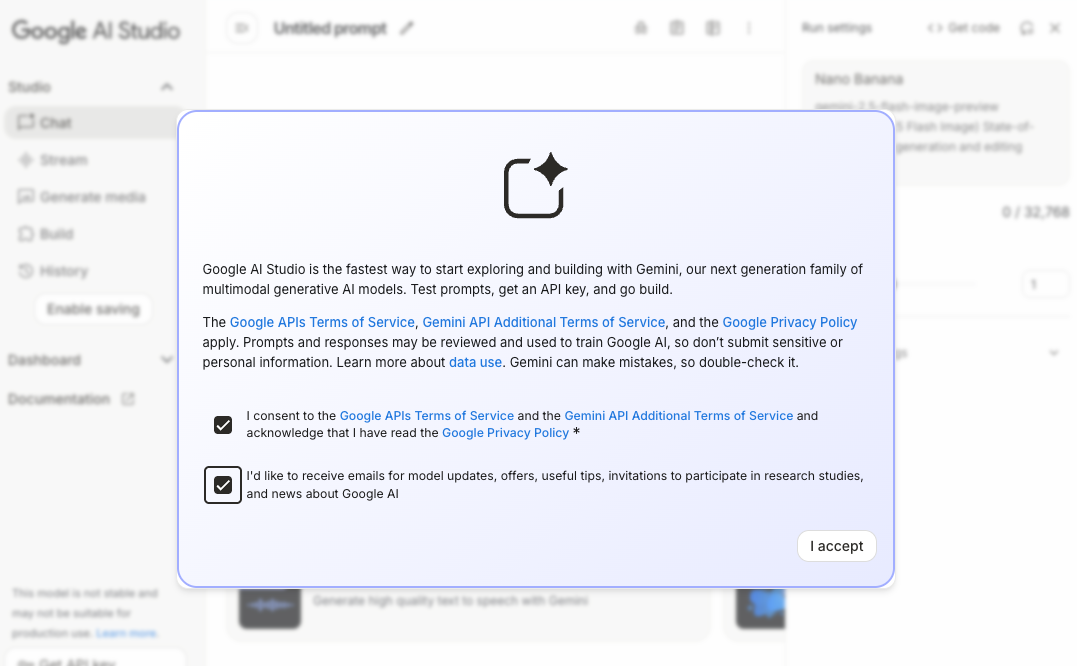Collapse the Studio section chevron
This screenshot has width=1077, height=666.
click(x=167, y=87)
